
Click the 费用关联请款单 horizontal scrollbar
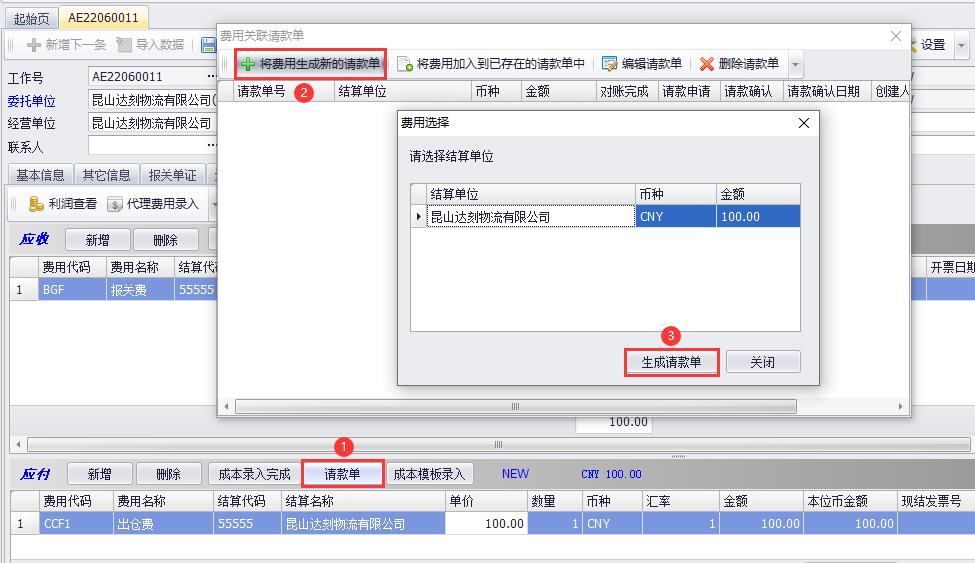point(515,407)
